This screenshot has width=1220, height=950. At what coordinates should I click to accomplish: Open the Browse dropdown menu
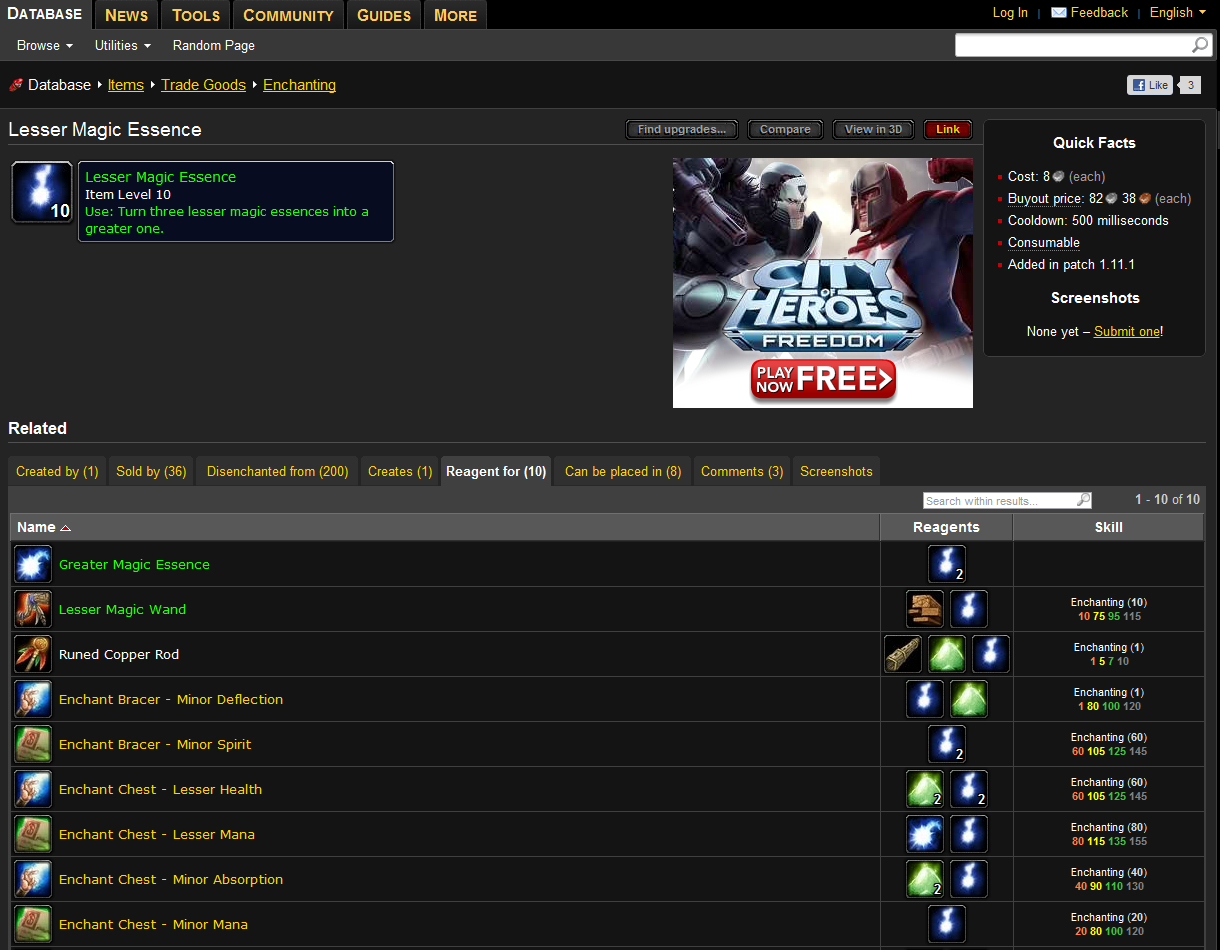[x=43, y=45]
